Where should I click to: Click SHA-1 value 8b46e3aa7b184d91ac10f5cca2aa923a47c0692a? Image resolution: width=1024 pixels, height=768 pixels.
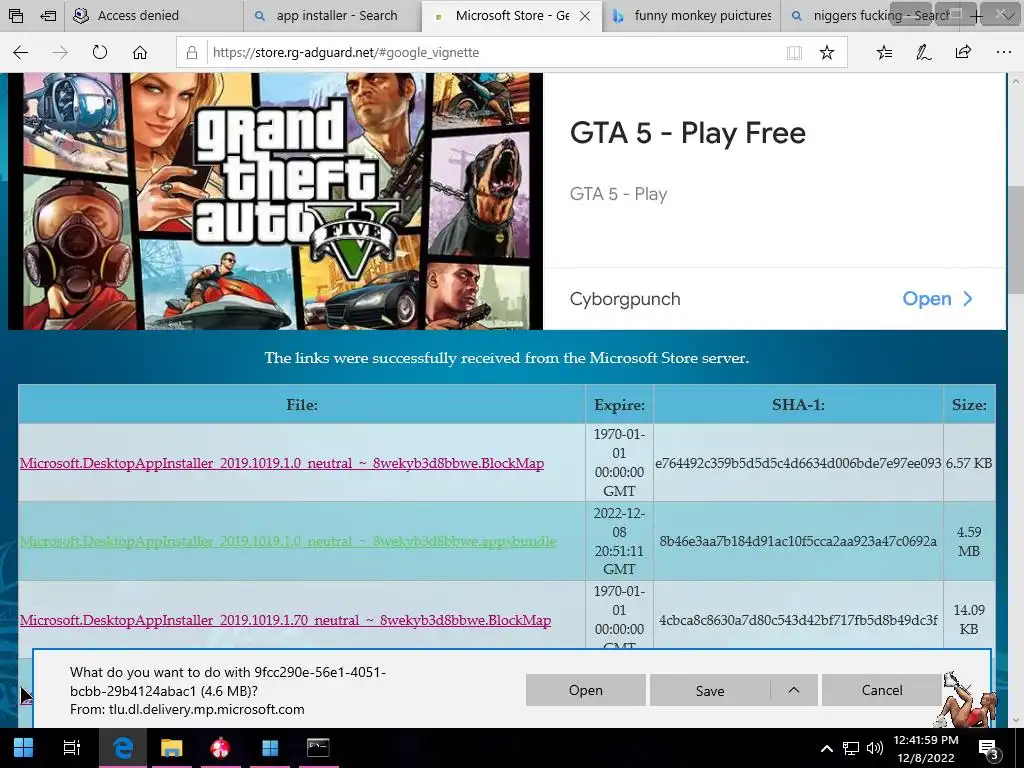coord(798,541)
